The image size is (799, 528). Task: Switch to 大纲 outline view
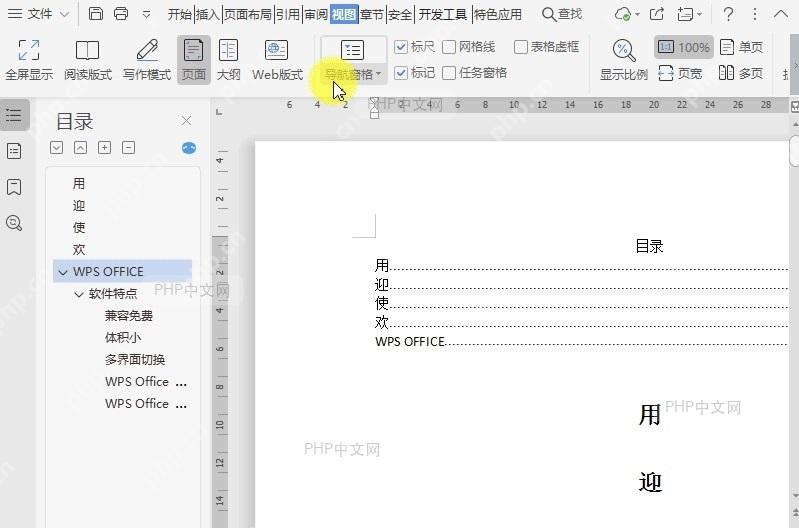(228, 60)
